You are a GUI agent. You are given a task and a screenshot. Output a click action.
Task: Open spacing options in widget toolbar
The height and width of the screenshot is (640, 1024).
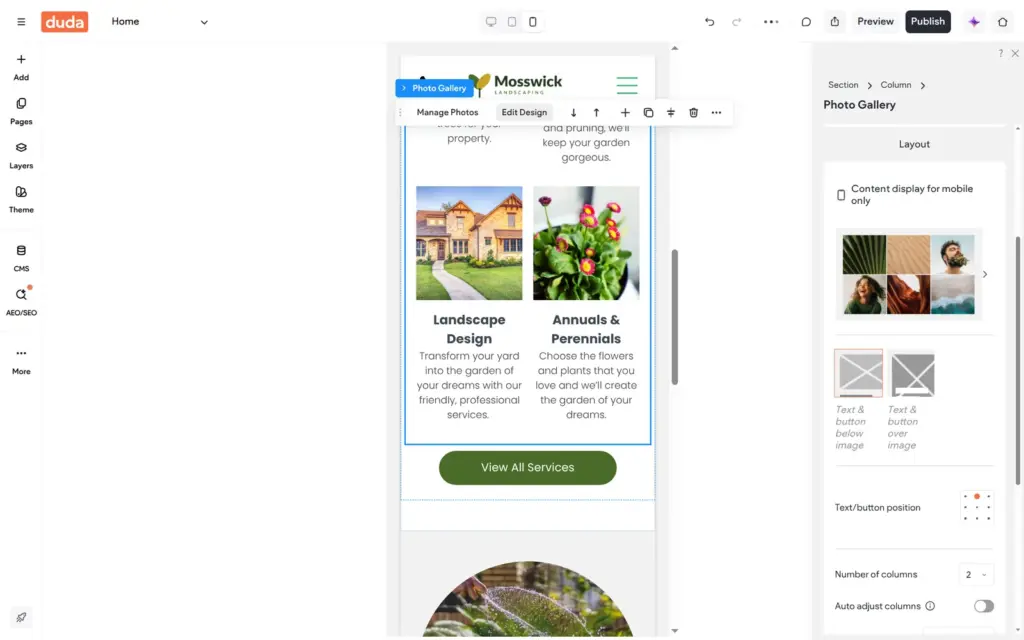tap(671, 112)
